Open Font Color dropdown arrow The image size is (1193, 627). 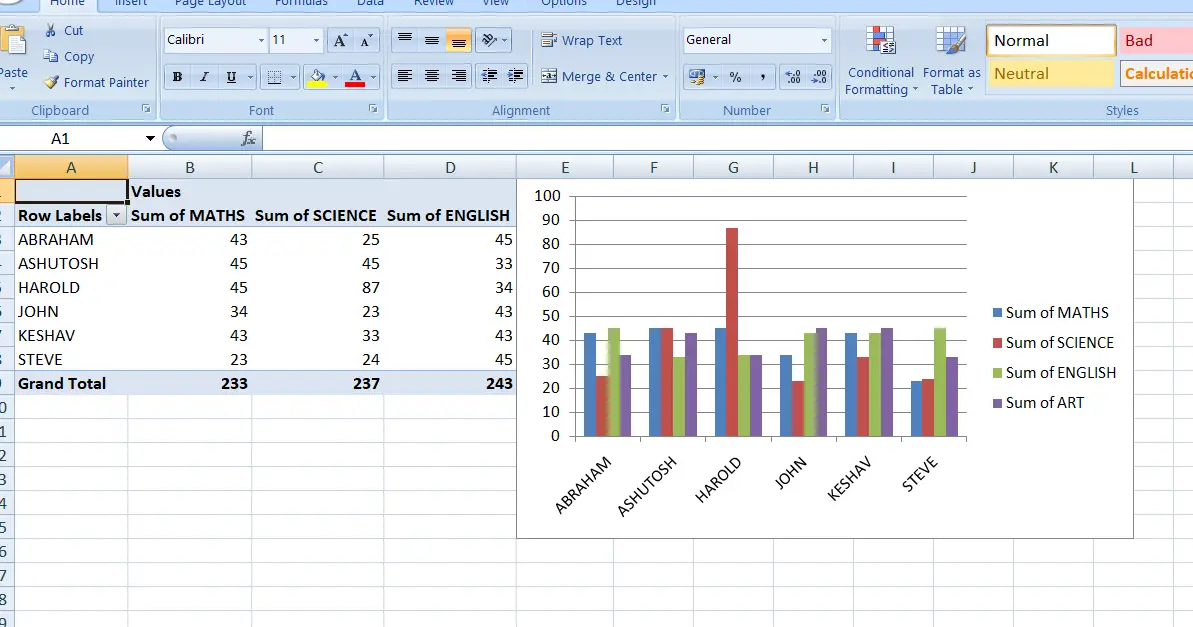coord(373,77)
